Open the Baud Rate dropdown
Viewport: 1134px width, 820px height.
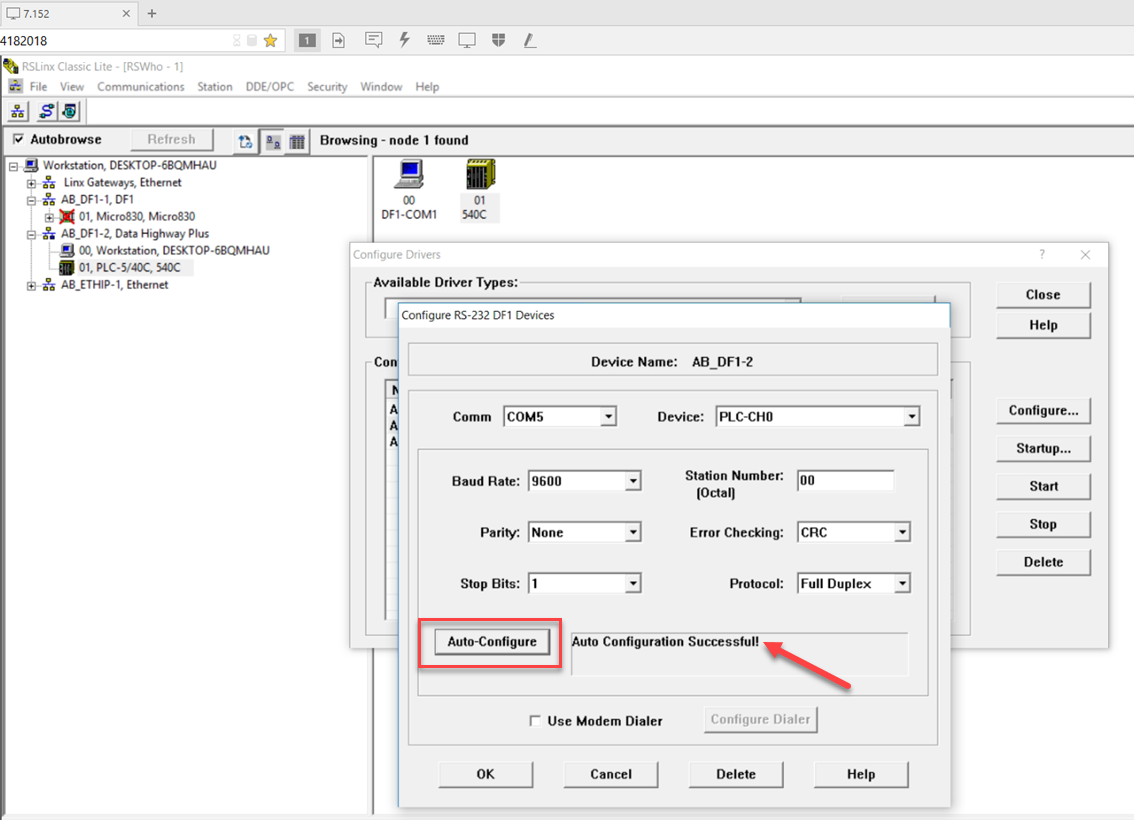[x=633, y=481]
